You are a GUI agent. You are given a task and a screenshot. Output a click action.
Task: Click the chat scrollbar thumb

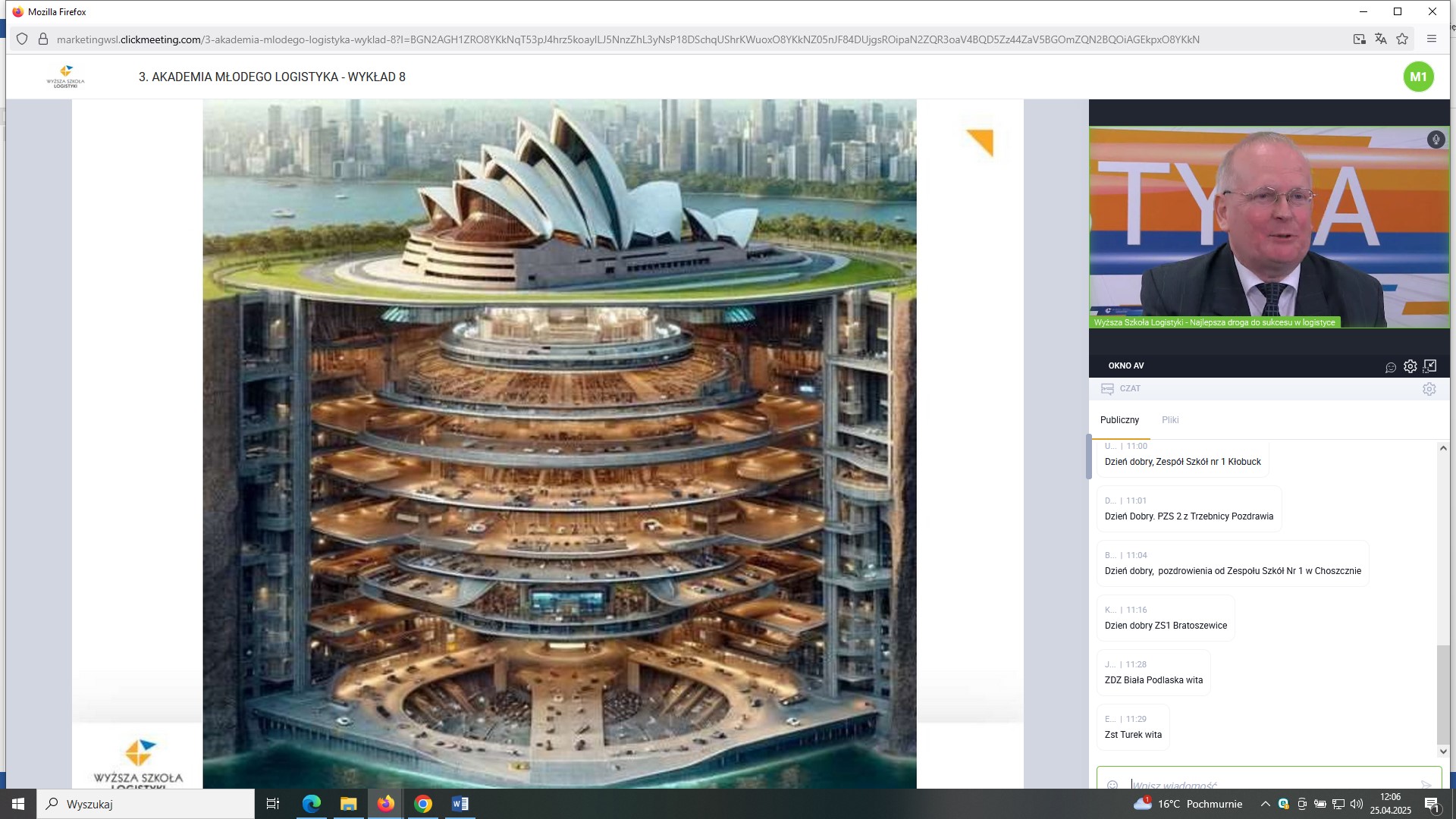[x=1443, y=694]
